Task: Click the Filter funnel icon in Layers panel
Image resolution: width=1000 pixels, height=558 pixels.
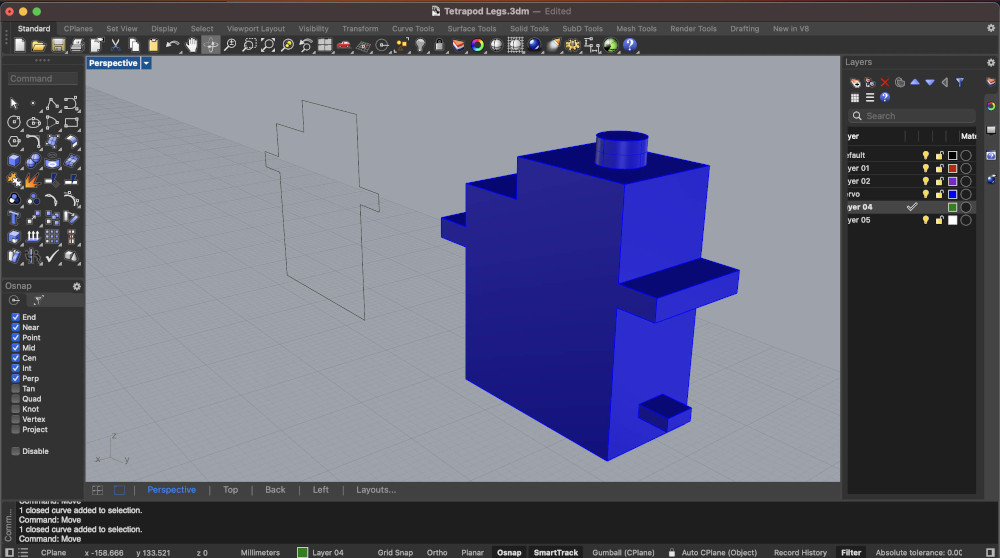Action: [960, 82]
